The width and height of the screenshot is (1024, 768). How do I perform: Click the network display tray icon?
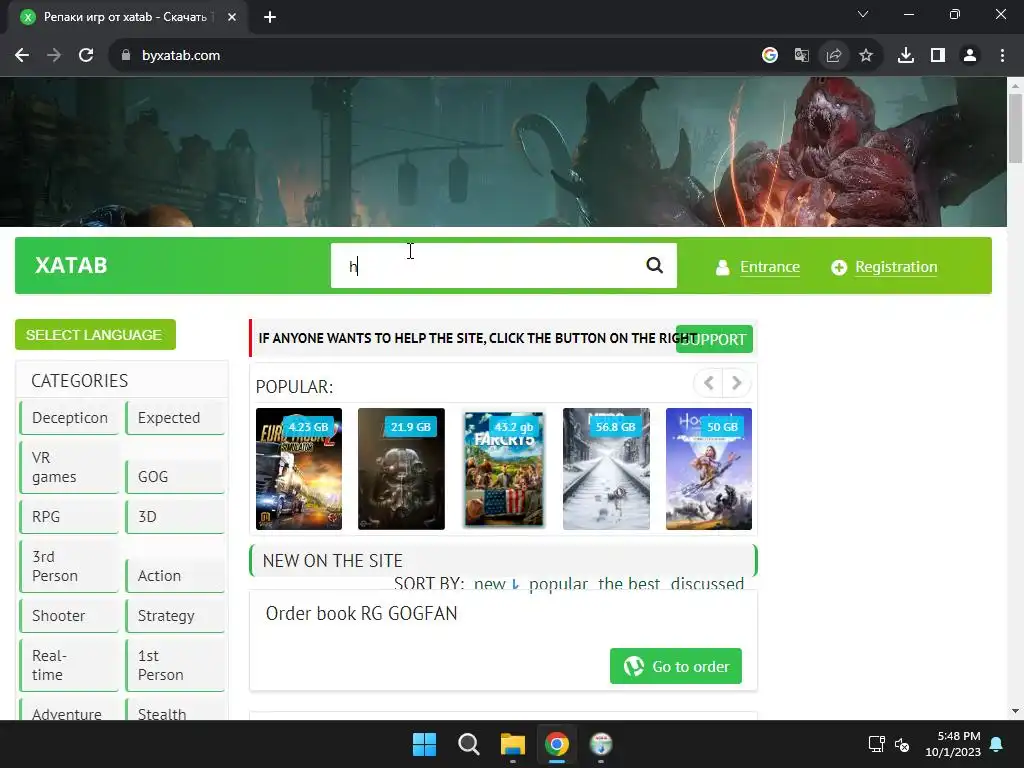click(x=876, y=744)
